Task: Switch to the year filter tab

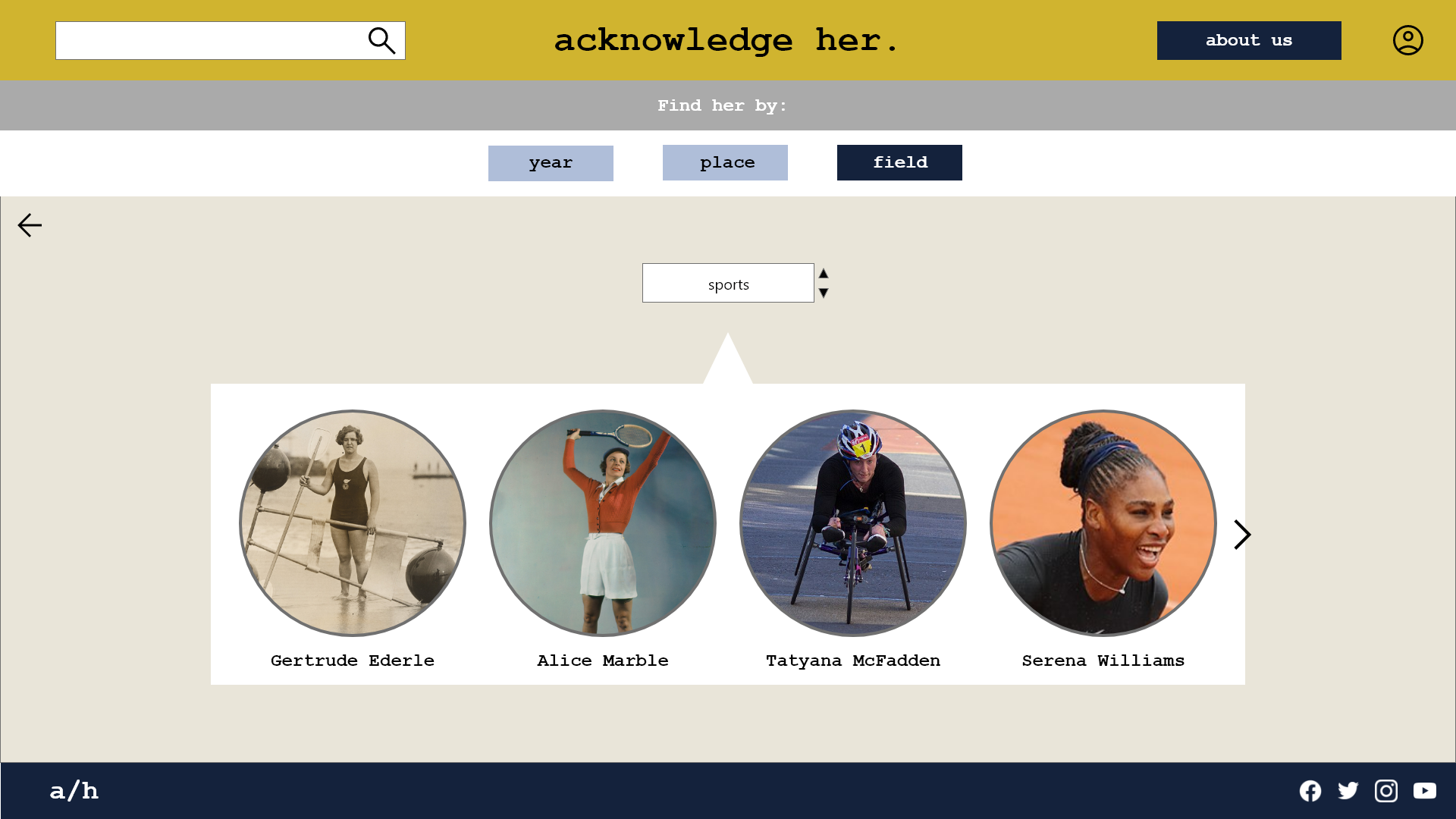Action: coord(551,163)
